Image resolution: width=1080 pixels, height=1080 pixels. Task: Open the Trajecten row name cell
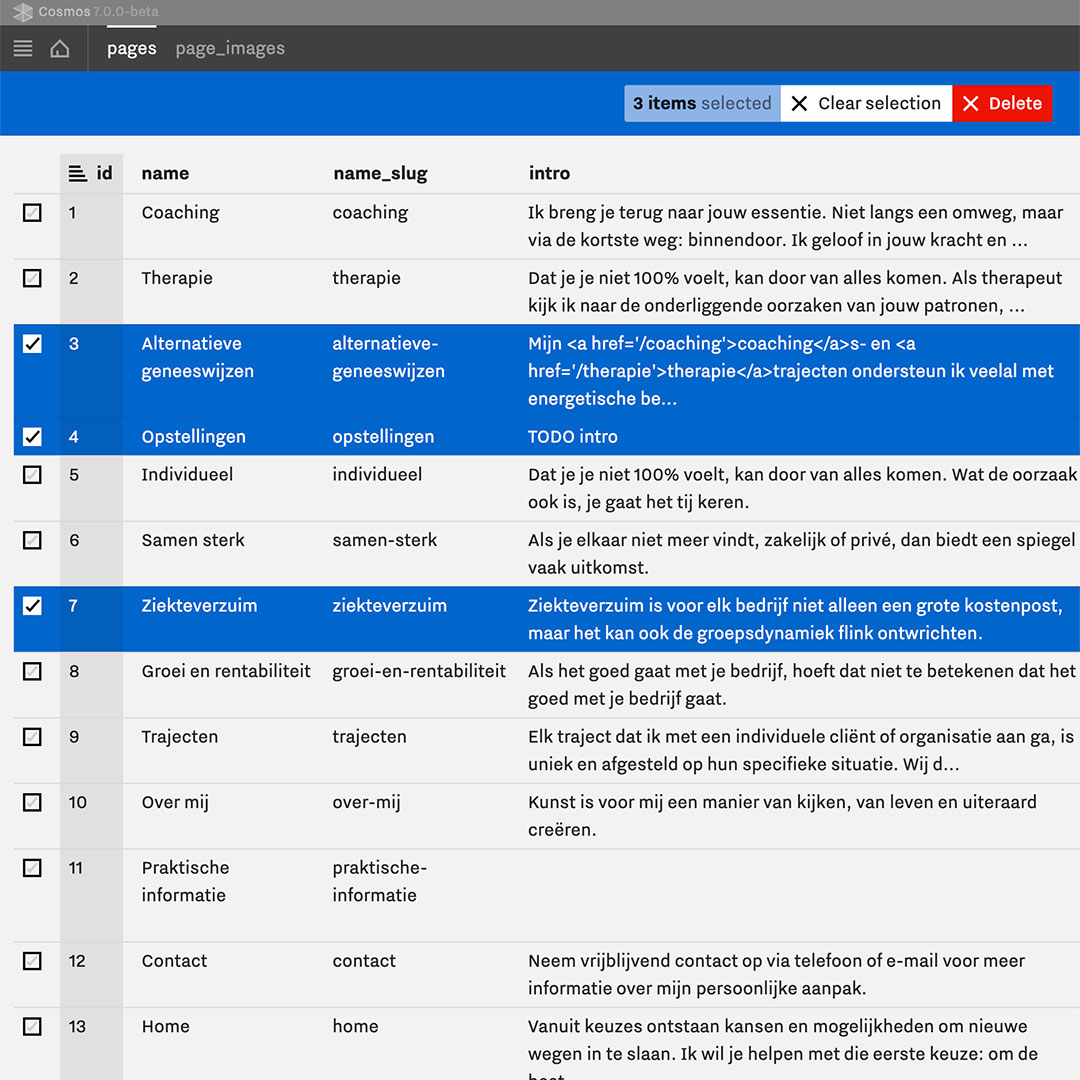coord(180,737)
